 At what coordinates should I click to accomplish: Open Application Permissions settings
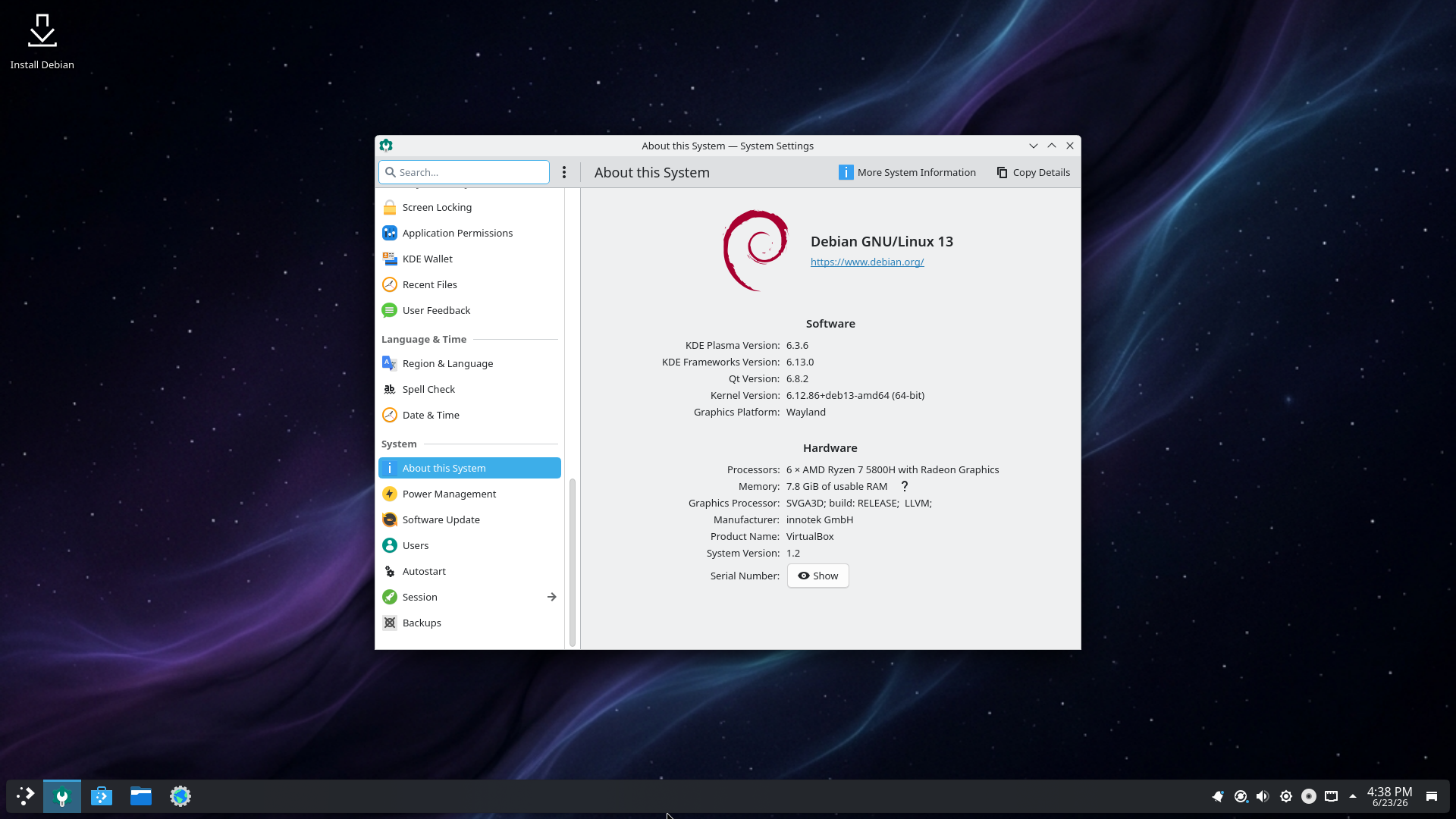pyautogui.click(x=469, y=233)
